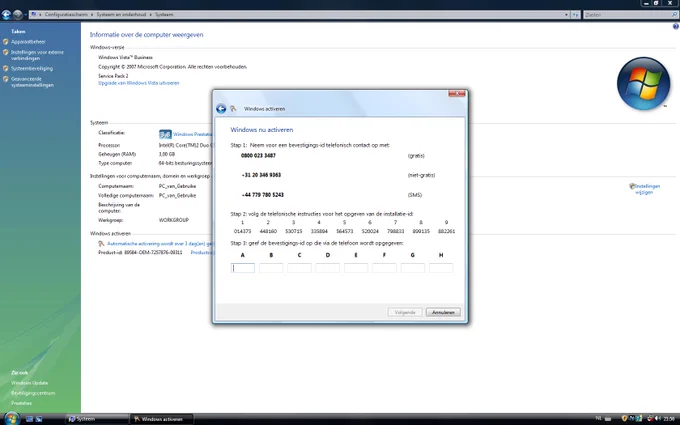This screenshot has width=680, height=425.
Task: Click phone number +31 20 346 9363
Action: [261, 175]
